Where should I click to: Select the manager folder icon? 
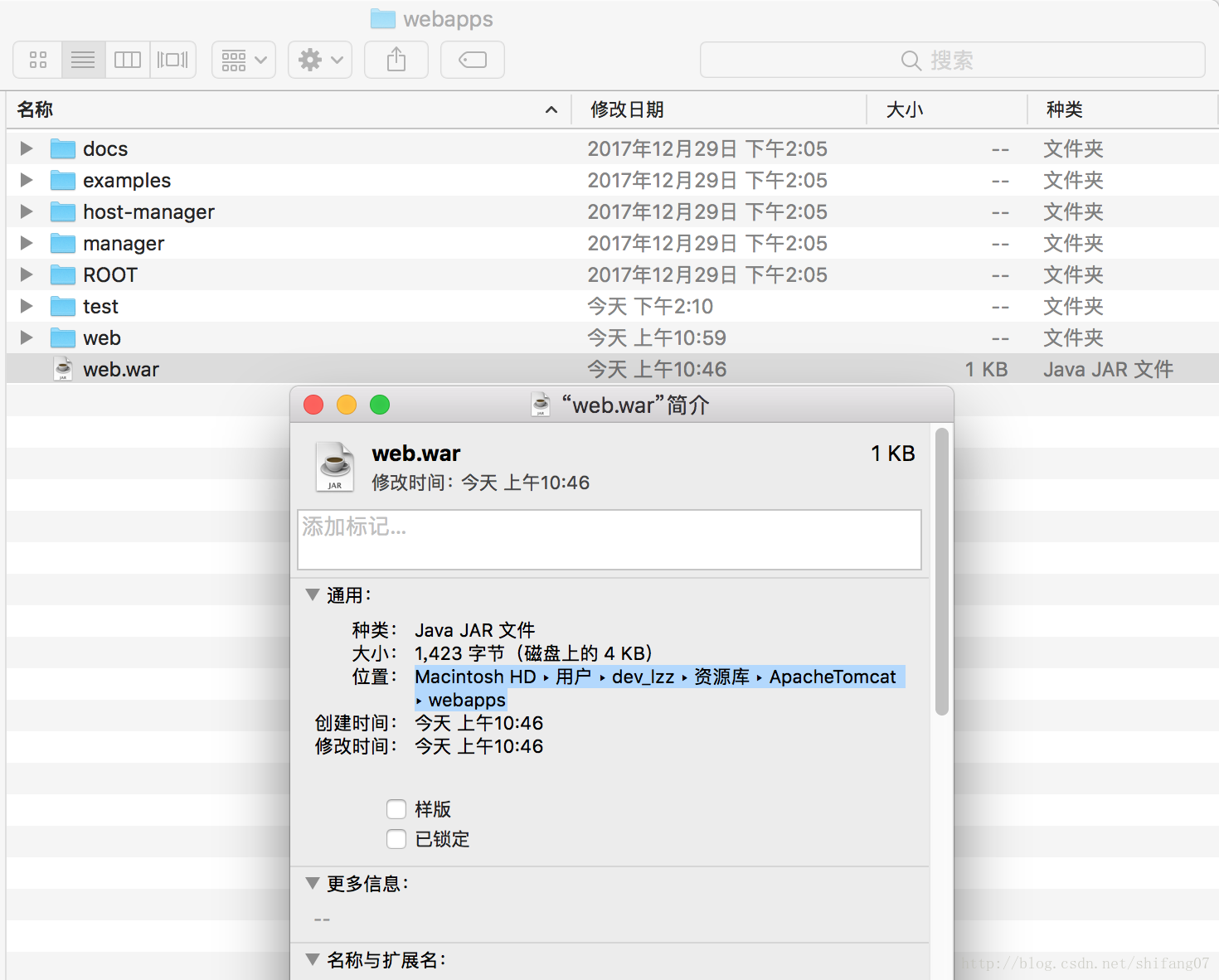(63, 243)
